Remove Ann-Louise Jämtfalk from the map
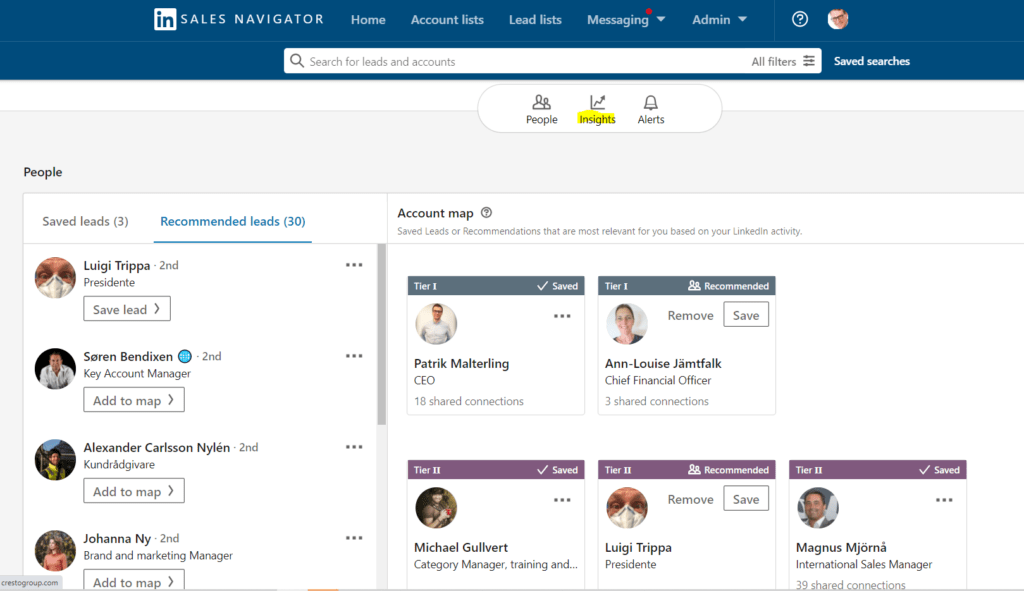Screen dimensions: 1024x591 (690, 315)
